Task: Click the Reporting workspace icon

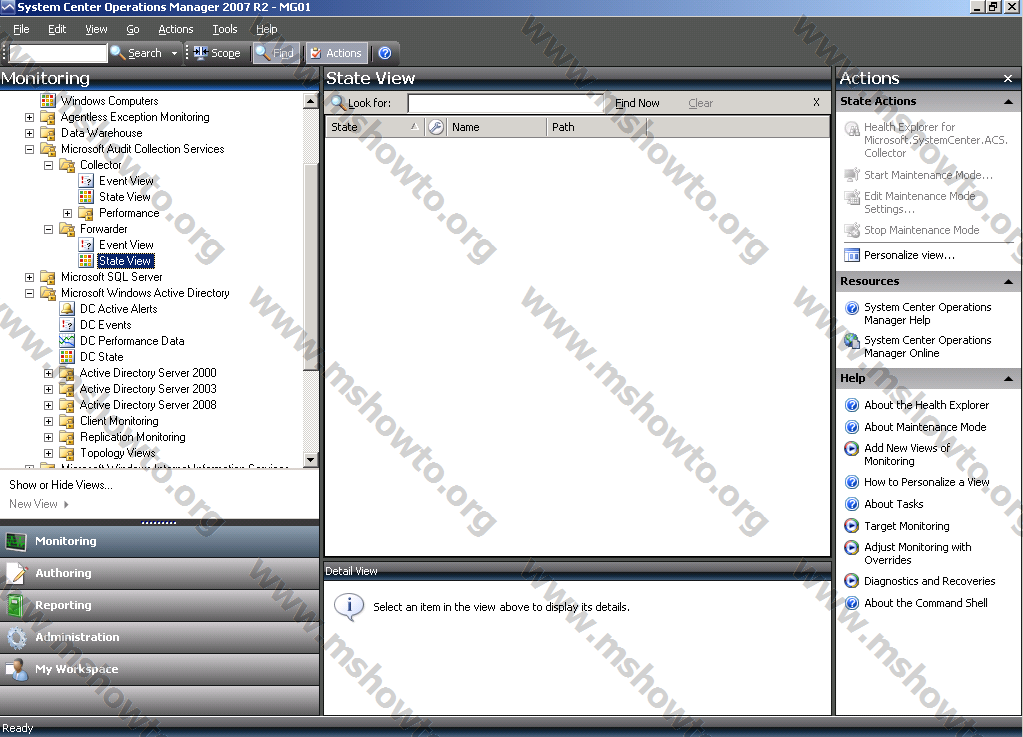Action: point(16,605)
